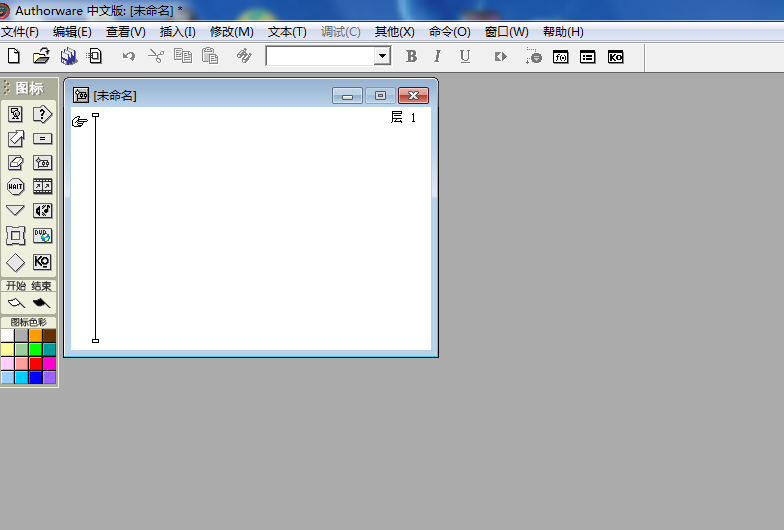The width and height of the screenshot is (784, 530).
Task: Select the Display icon in the palette
Action: (16, 114)
